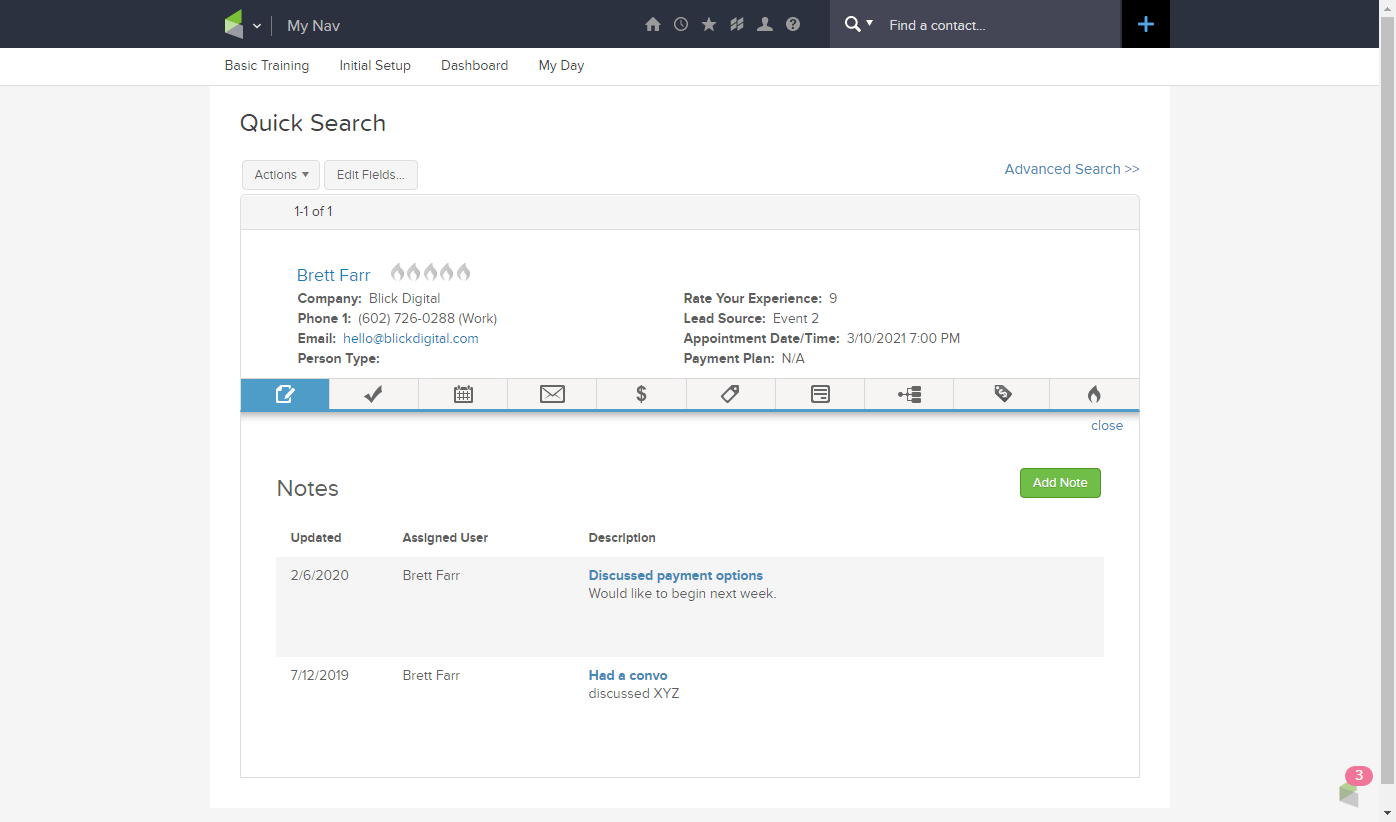Click the Edit Fields button
The height and width of the screenshot is (822, 1396).
371,175
